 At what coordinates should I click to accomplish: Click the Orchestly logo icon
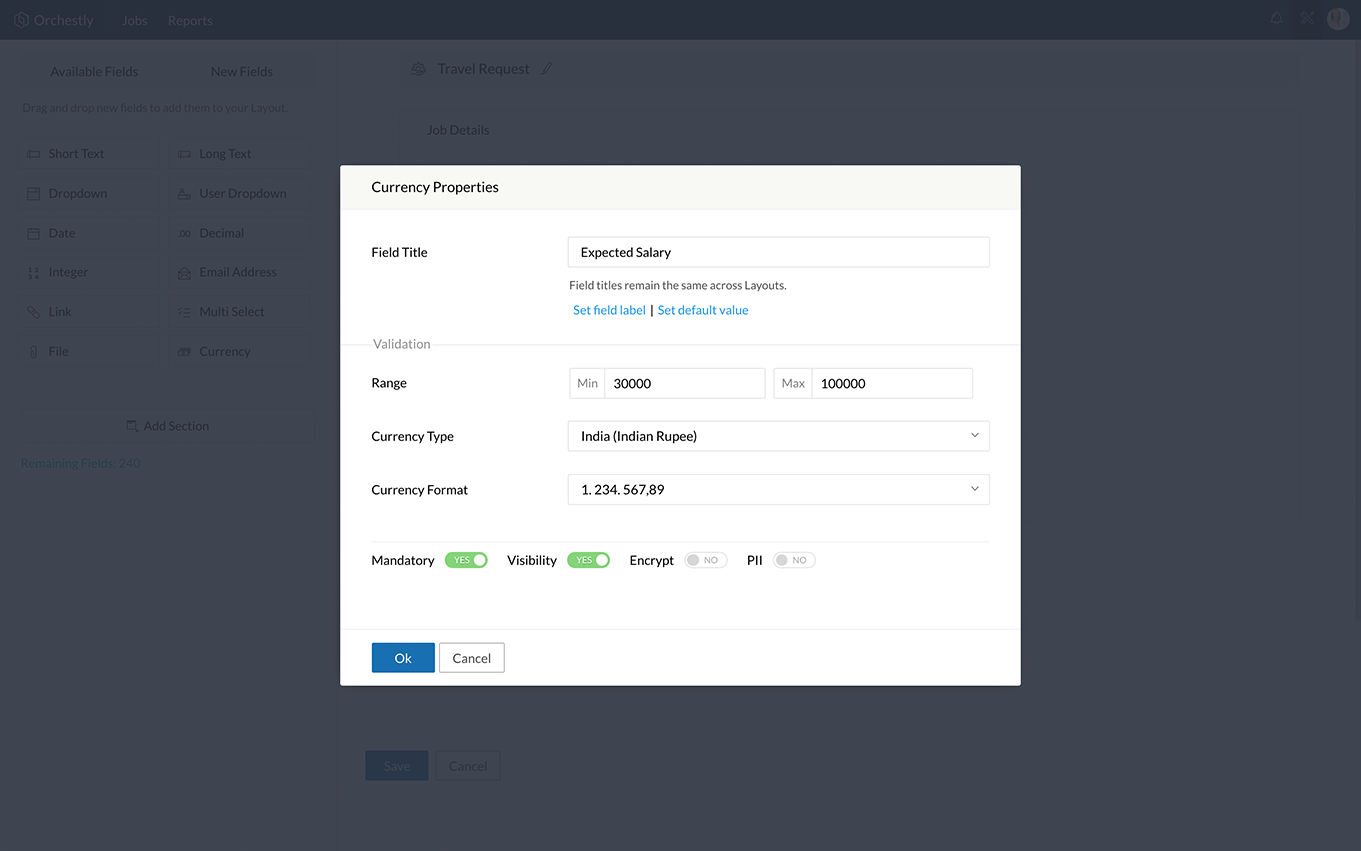(21, 20)
